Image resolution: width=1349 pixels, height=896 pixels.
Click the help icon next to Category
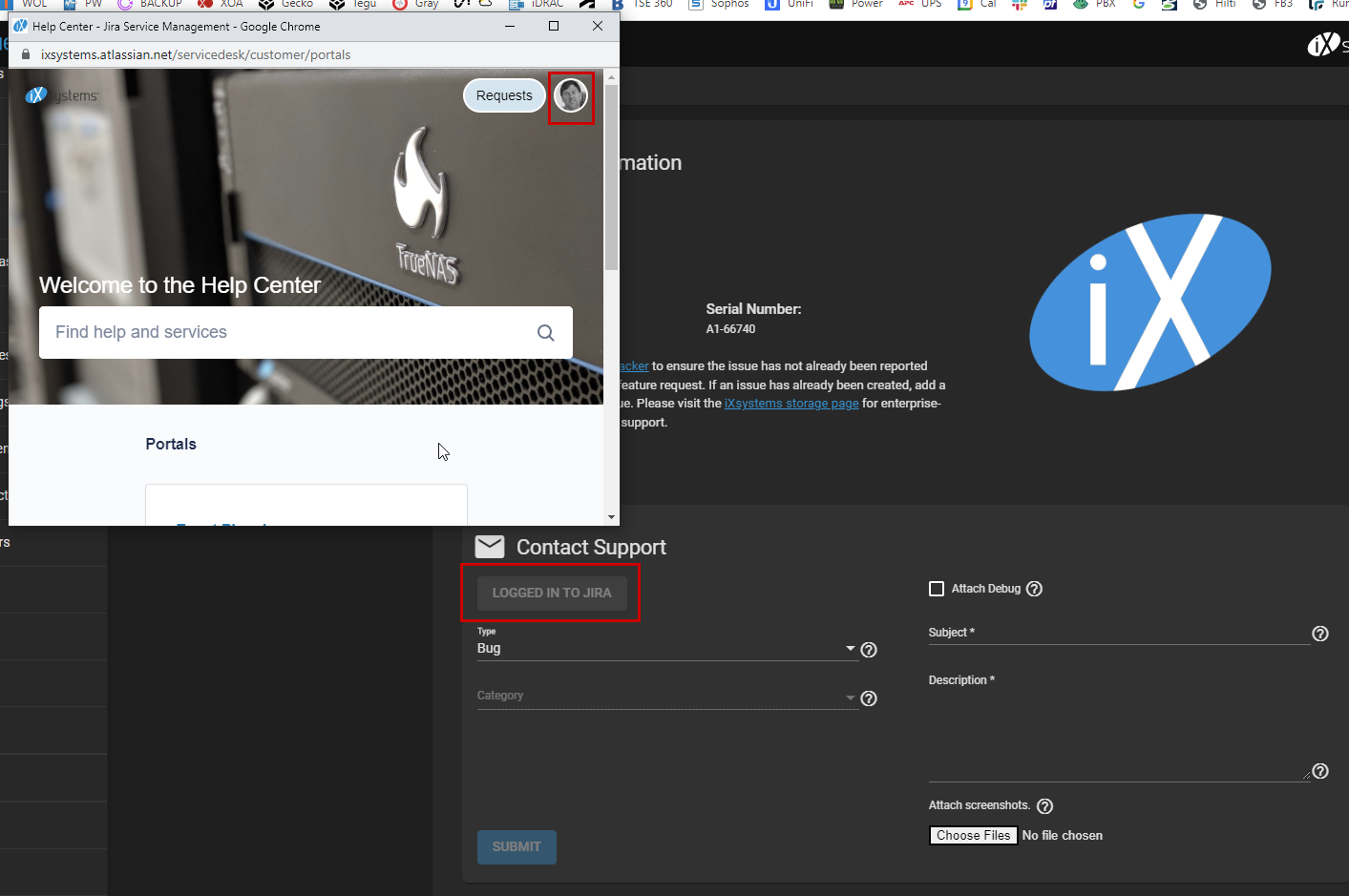point(869,698)
